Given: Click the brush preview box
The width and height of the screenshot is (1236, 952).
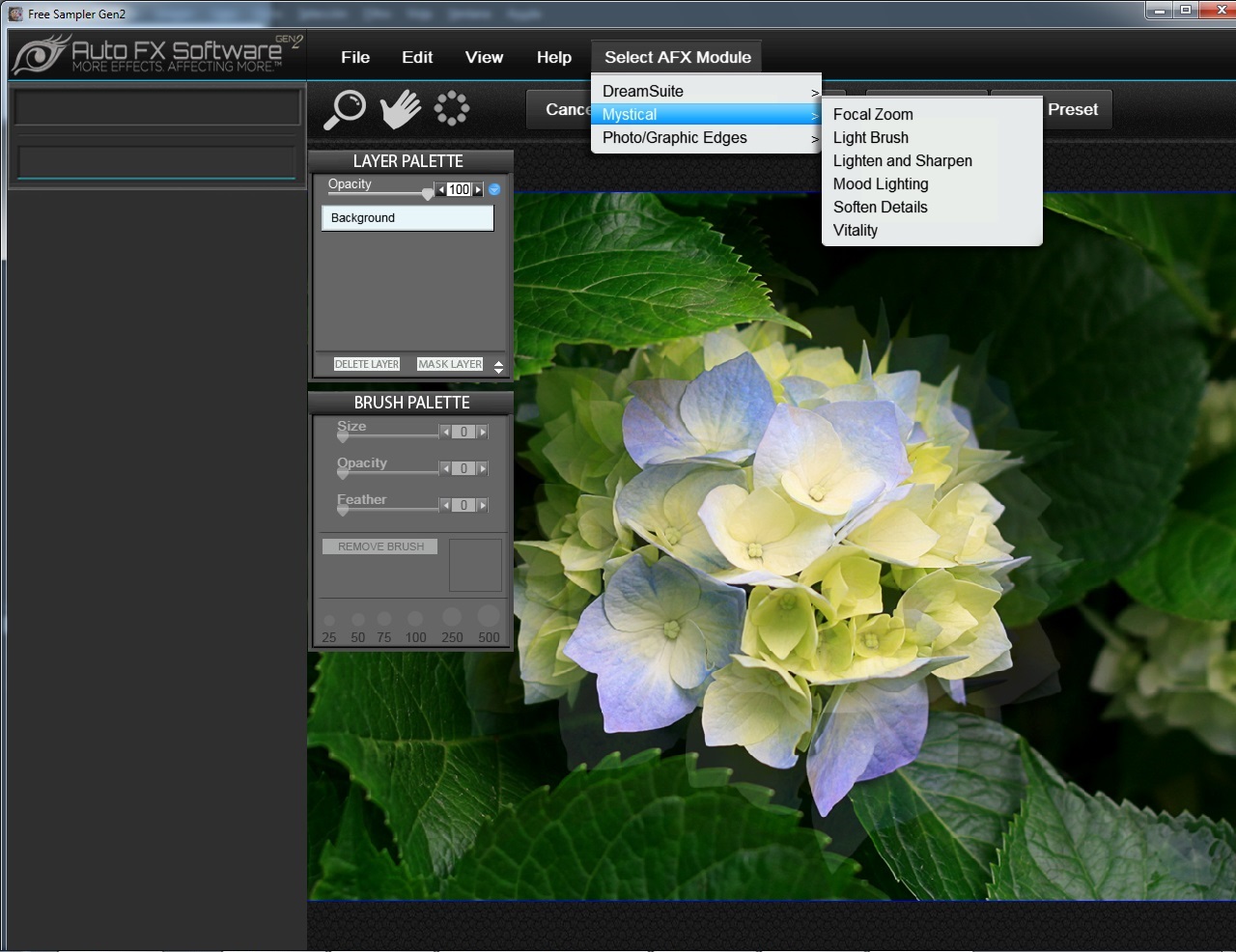Looking at the screenshot, I should pyautogui.click(x=475, y=565).
